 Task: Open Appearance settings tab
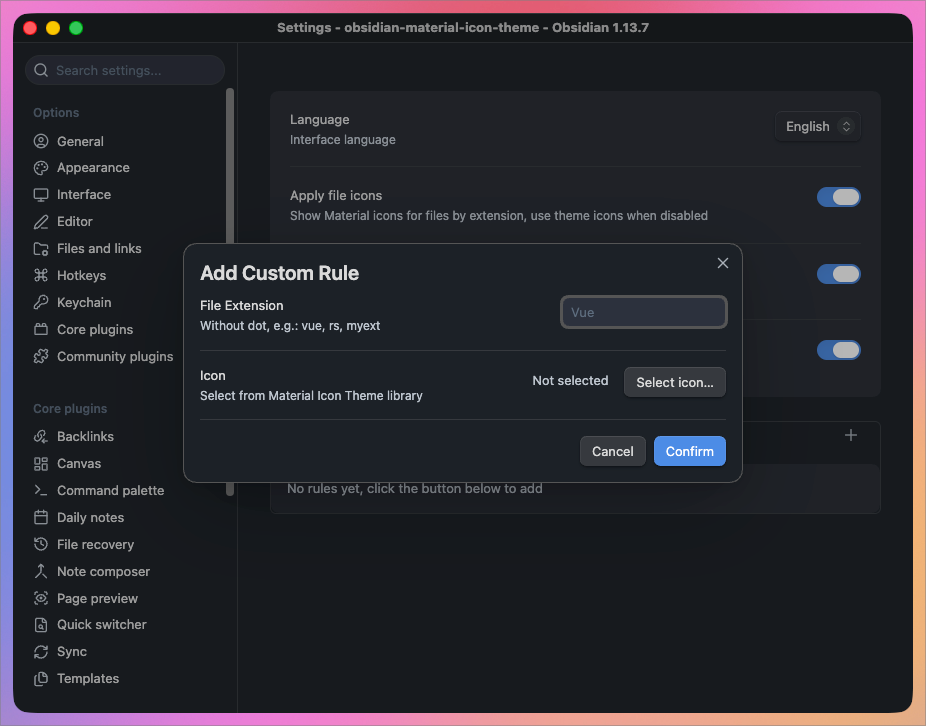pos(93,168)
